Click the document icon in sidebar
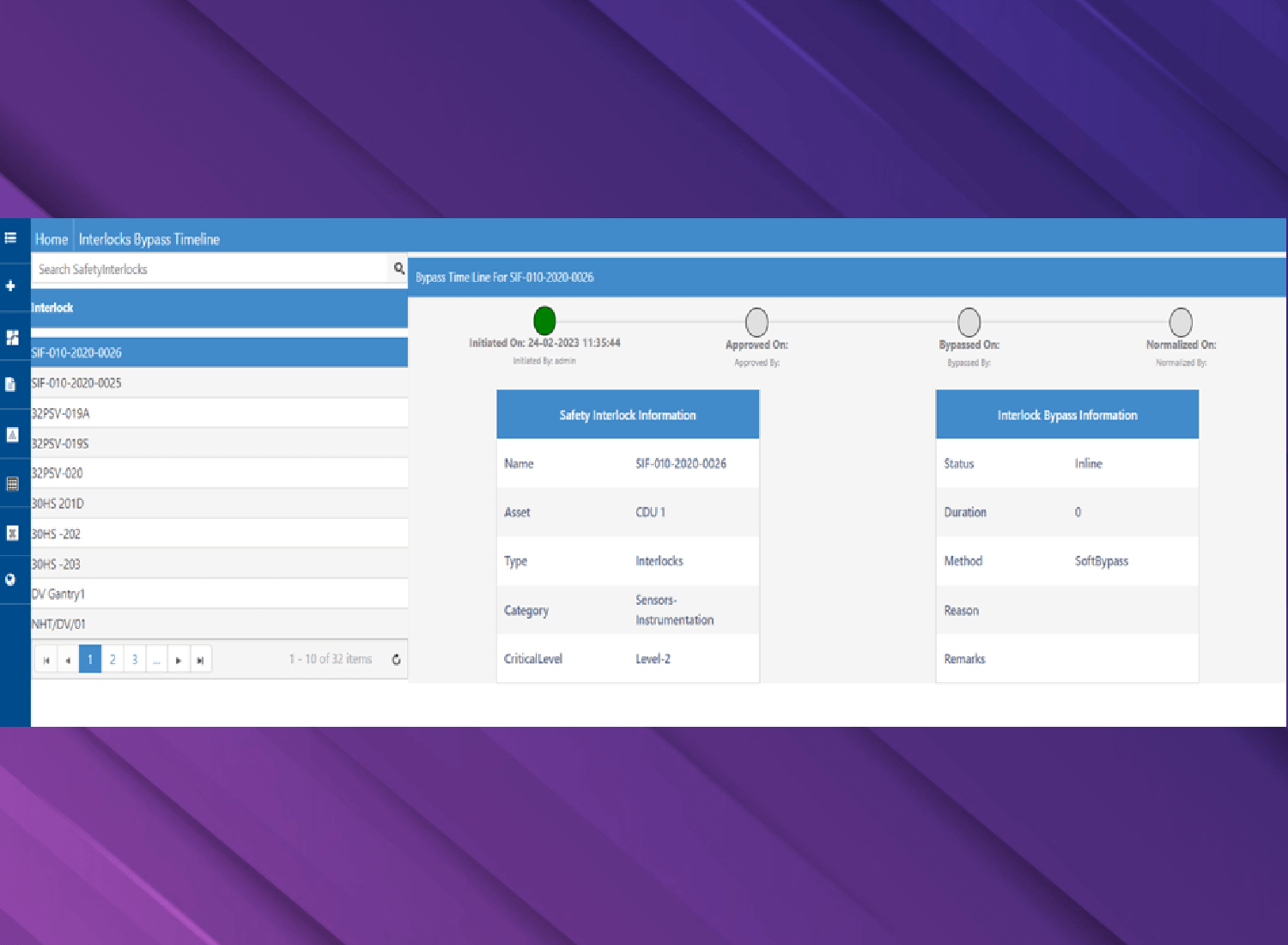The image size is (1288, 945). pyautogui.click(x=11, y=384)
